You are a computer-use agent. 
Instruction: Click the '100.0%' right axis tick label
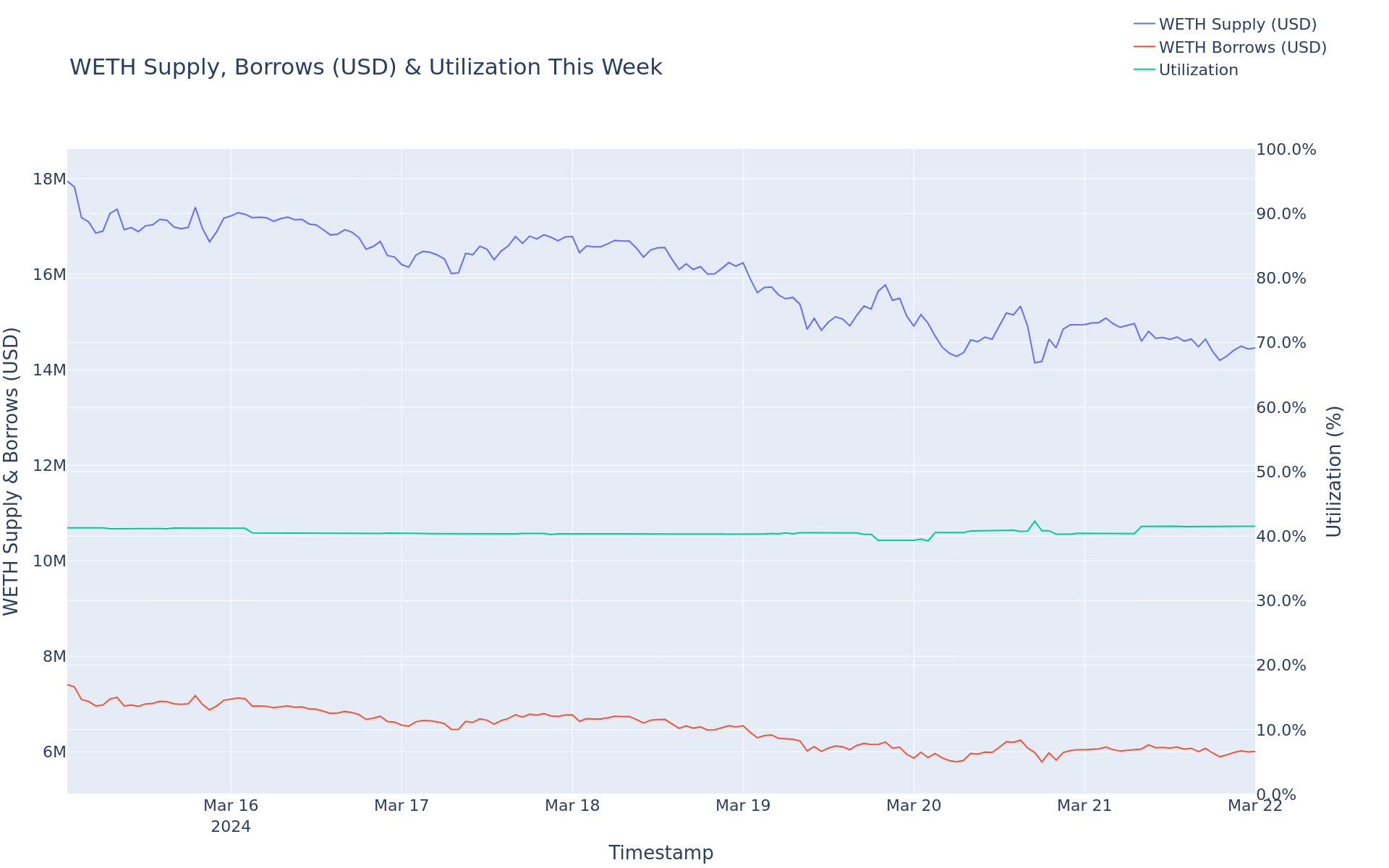(x=1286, y=150)
